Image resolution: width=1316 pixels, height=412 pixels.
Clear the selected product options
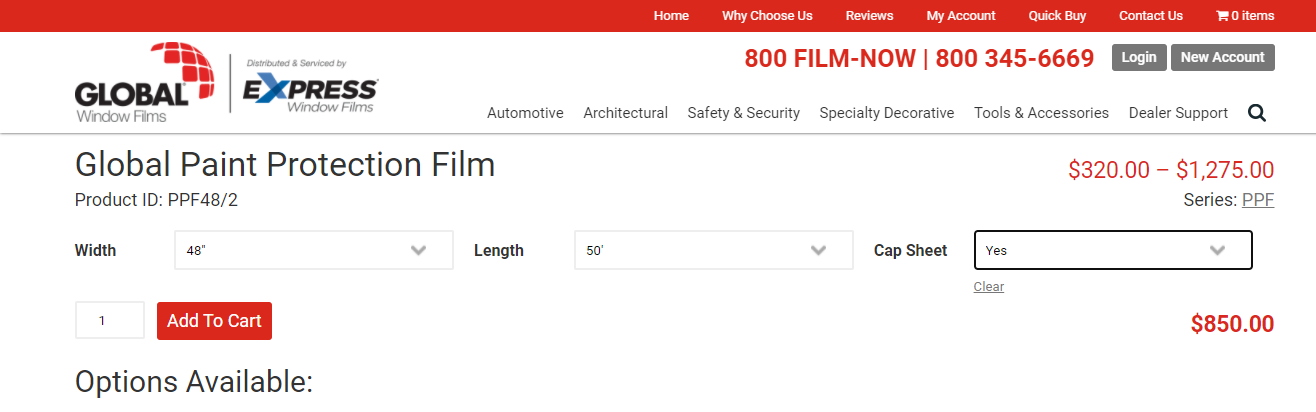tap(988, 287)
